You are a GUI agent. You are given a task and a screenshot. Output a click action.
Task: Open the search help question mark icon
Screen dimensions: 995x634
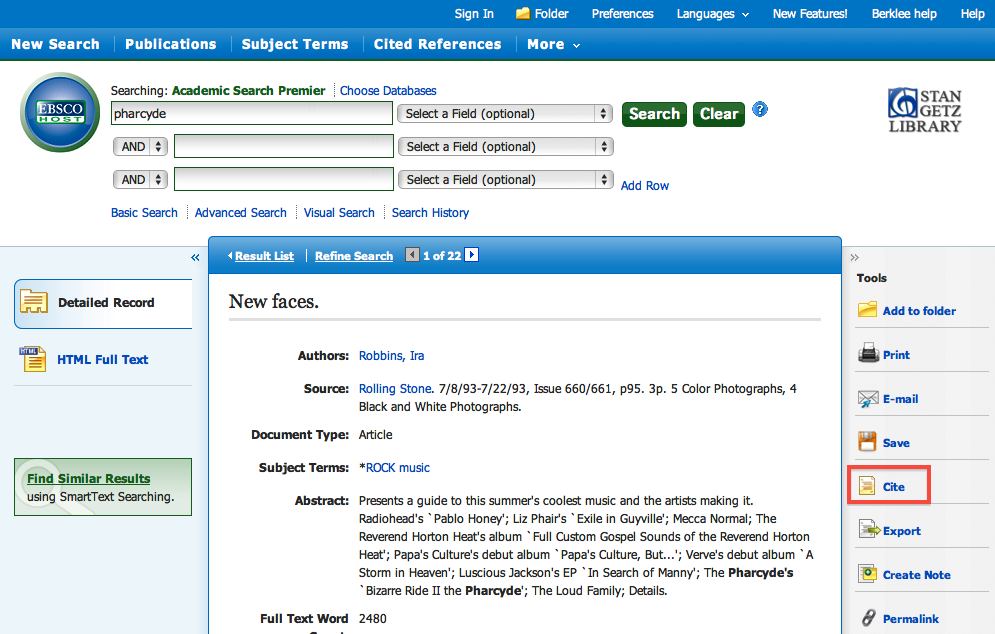coord(760,109)
